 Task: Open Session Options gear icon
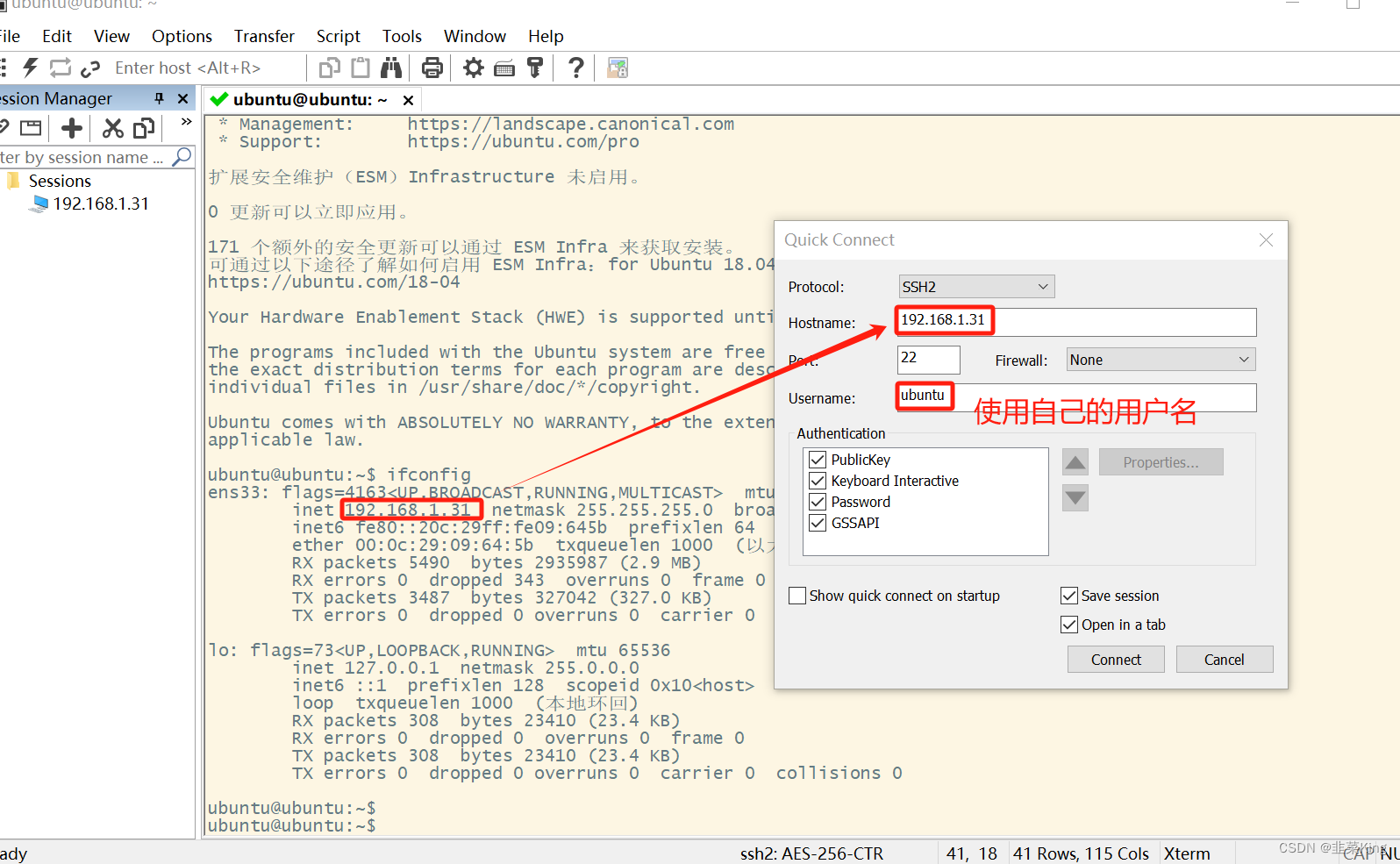(474, 68)
